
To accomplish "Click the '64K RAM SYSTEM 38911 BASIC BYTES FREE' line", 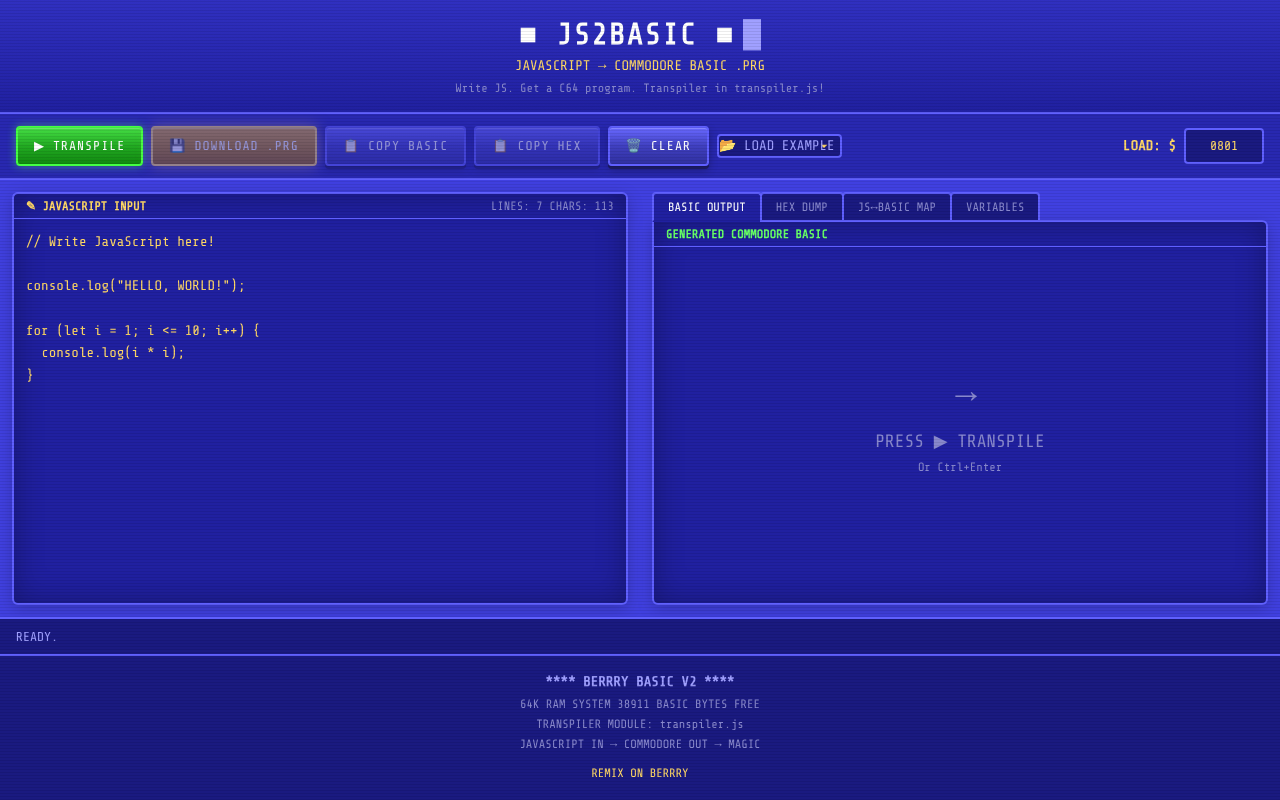I will click(640, 704).
